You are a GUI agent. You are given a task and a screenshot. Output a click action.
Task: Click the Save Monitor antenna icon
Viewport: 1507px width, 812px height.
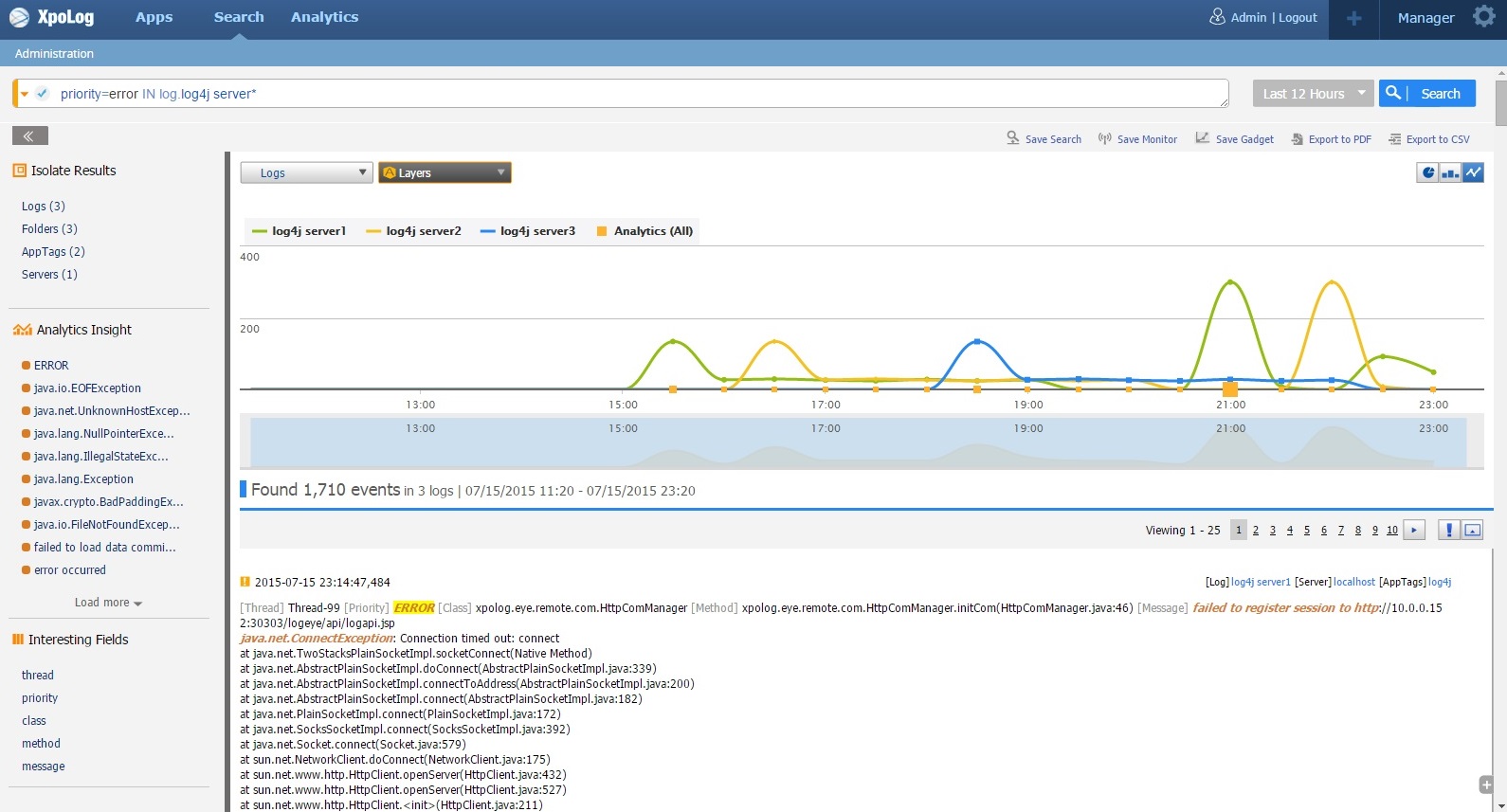(x=1104, y=138)
